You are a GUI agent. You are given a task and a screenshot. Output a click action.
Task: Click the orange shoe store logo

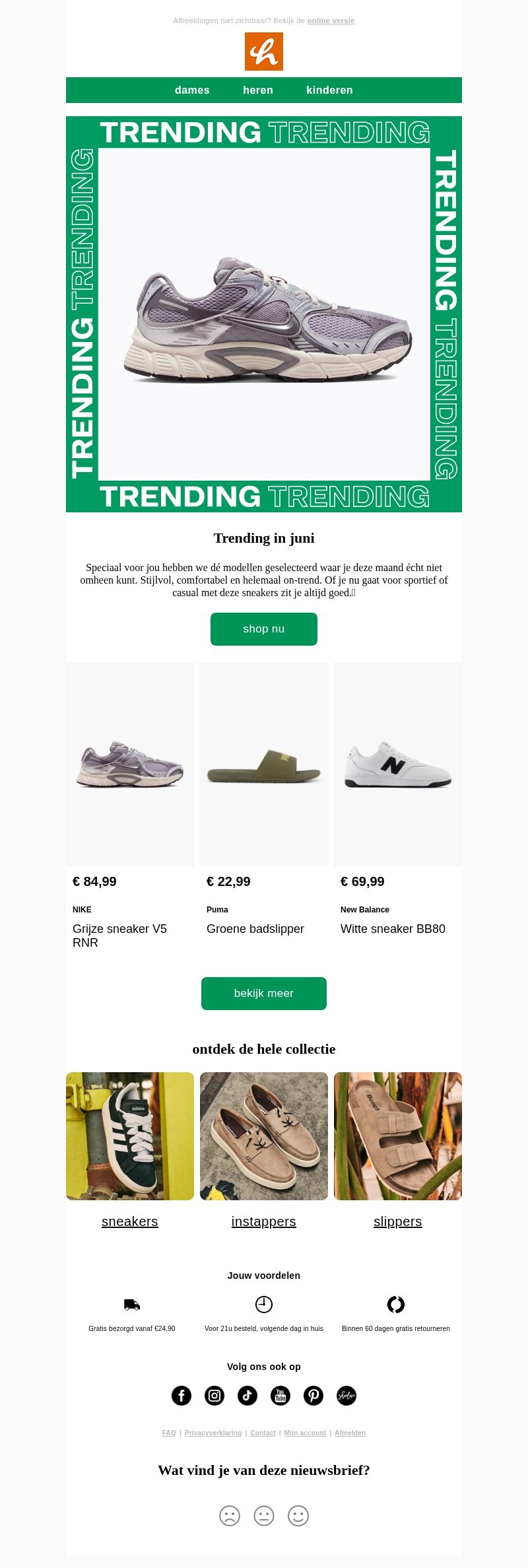pos(264,51)
